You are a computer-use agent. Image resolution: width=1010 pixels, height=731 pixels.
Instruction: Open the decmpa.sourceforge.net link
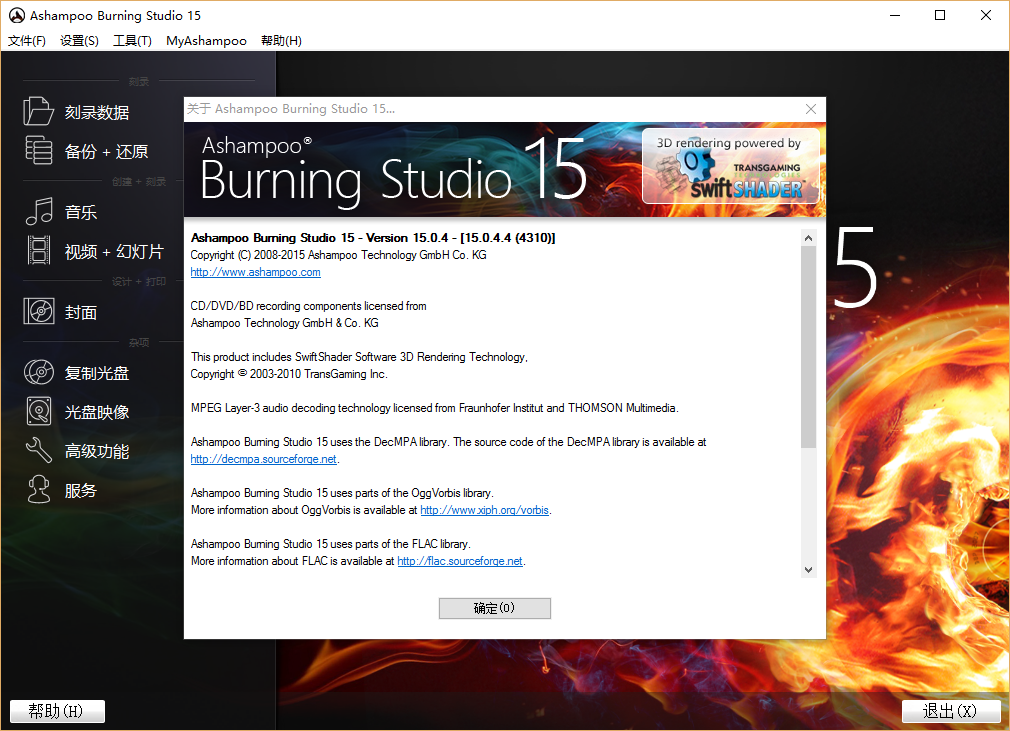[x=263, y=459]
